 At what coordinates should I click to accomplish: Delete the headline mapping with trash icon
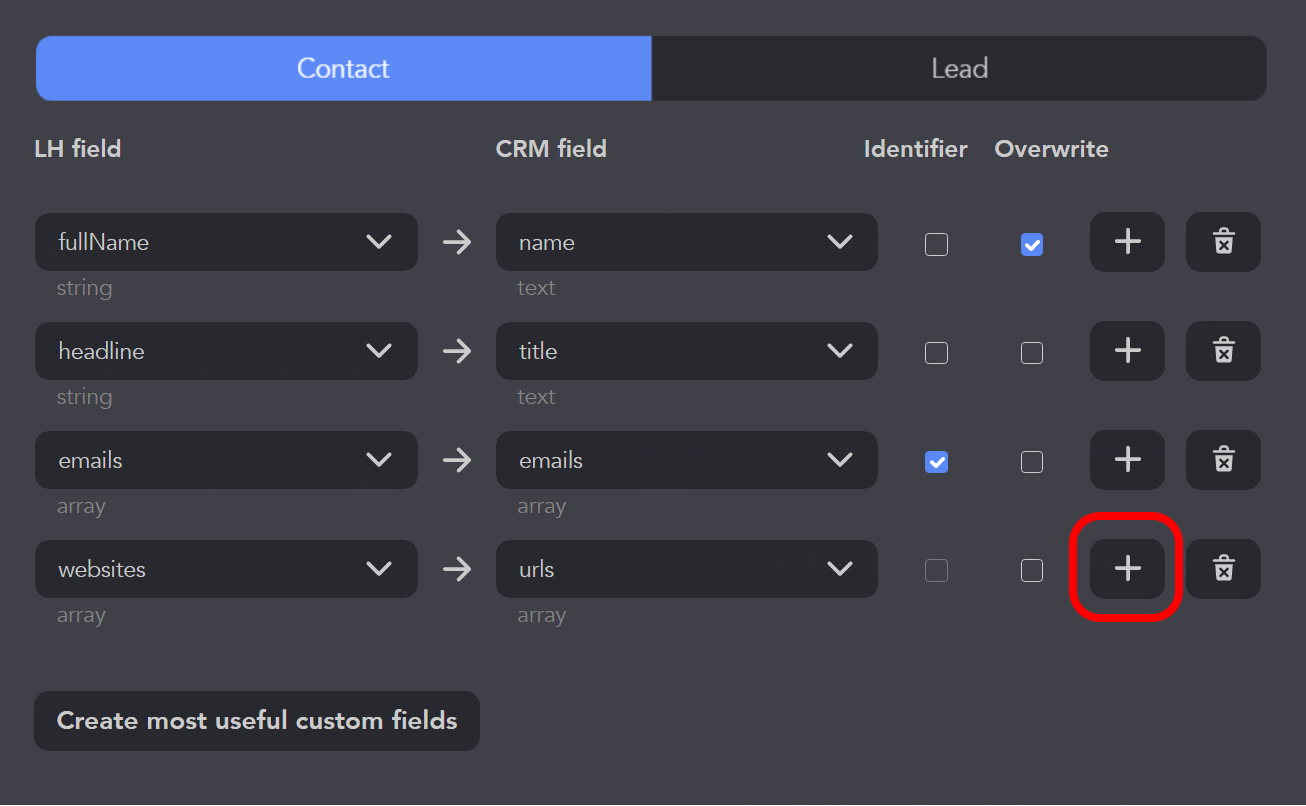pyautogui.click(x=1223, y=351)
